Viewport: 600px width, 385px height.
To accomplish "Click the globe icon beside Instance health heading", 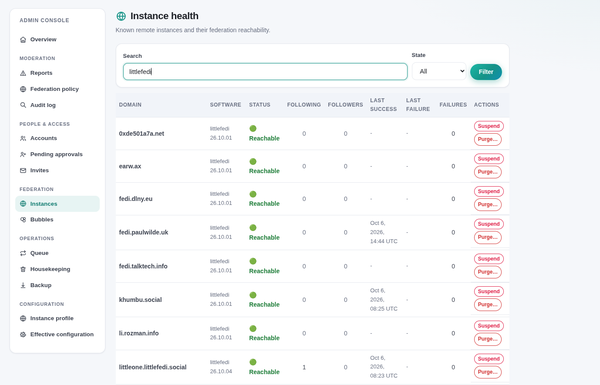I will pos(121,16).
